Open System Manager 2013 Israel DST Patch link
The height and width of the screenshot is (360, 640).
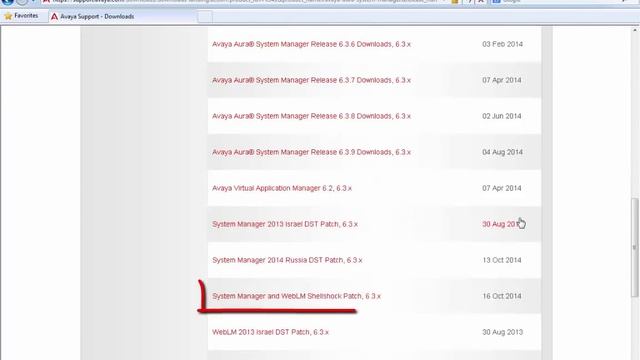(285, 224)
